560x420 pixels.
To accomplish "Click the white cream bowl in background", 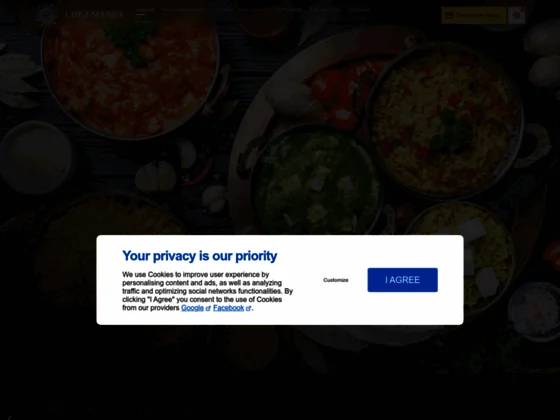I will pyautogui.click(x=36, y=158).
